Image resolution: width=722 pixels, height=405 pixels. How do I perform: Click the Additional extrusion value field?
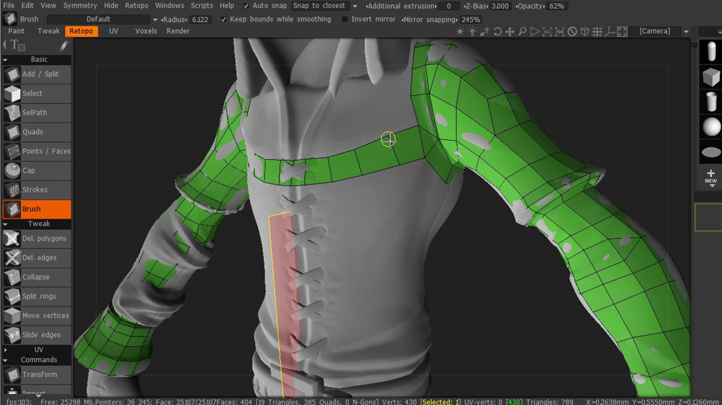(x=448, y=6)
